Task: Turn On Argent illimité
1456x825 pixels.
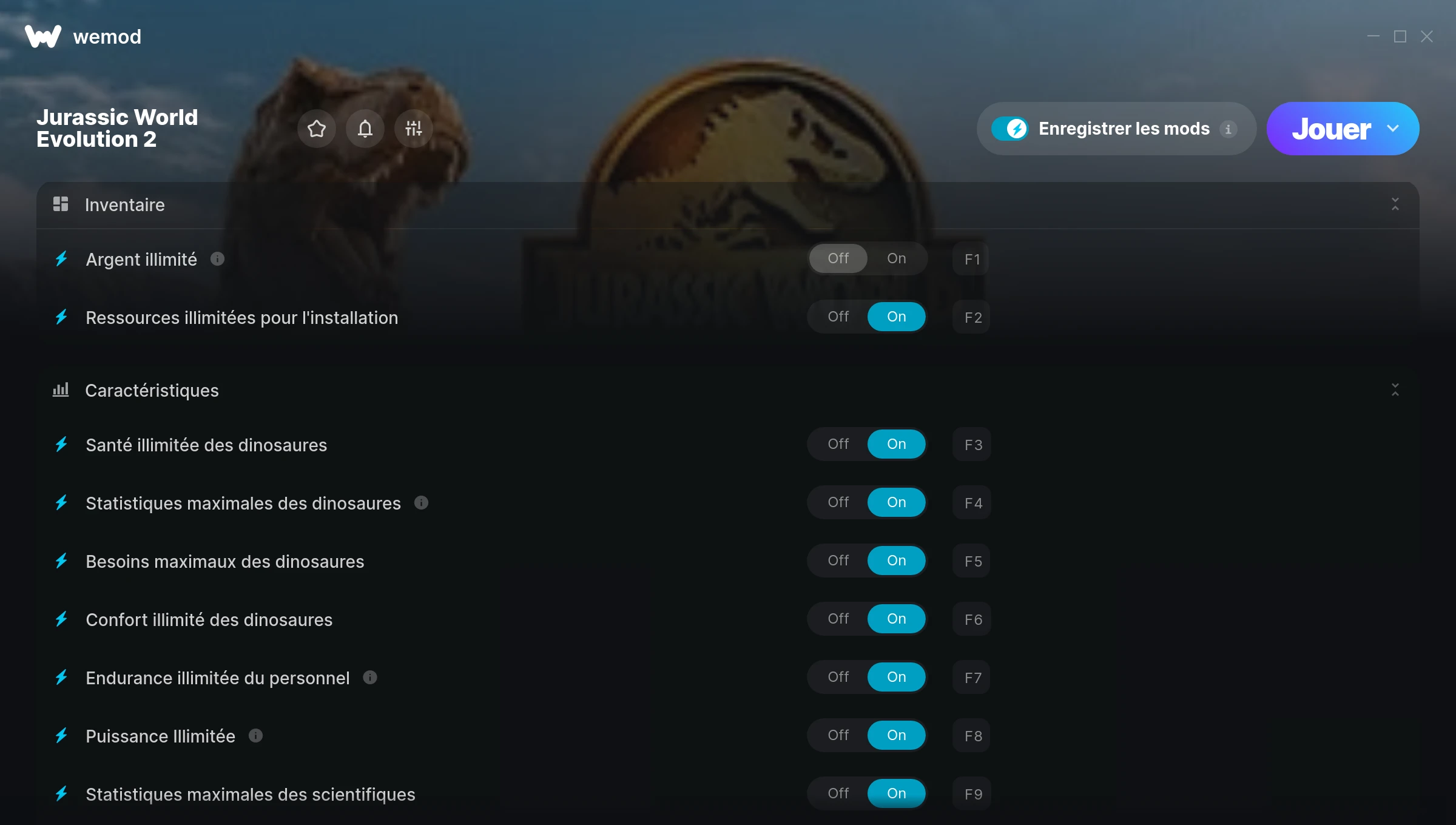Action: (897, 258)
